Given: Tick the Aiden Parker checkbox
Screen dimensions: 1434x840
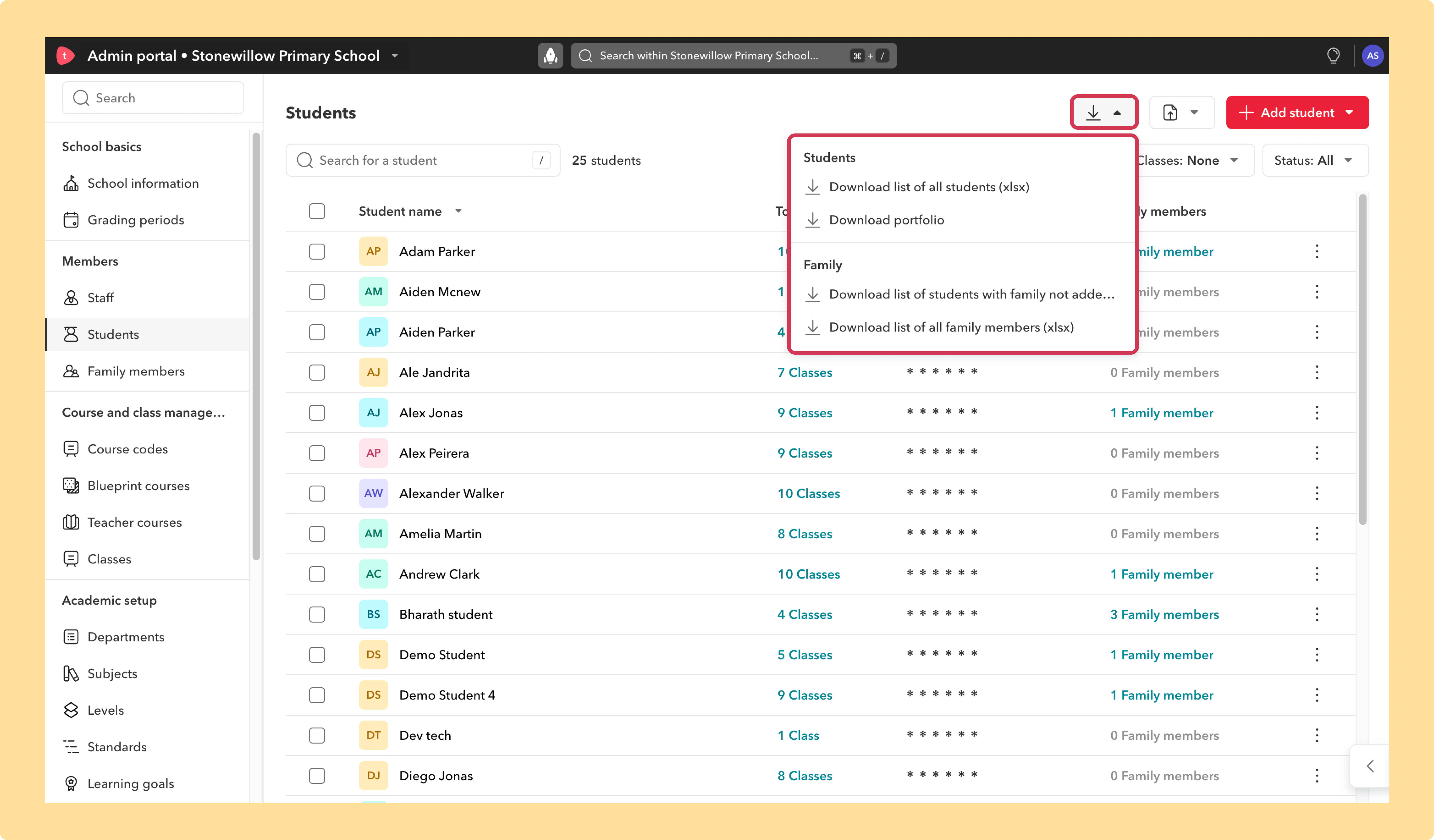Looking at the screenshot, I should [317, 332].
